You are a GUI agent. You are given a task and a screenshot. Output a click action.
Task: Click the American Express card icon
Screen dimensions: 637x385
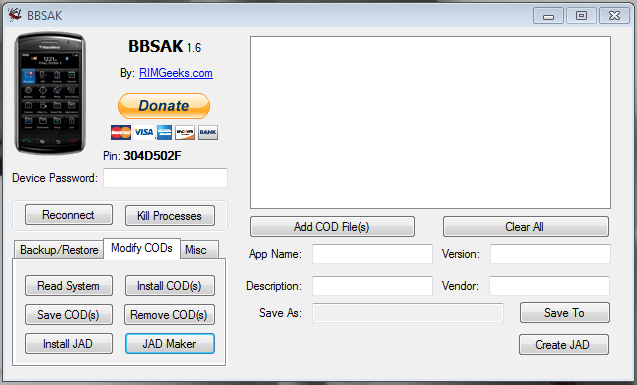pos(165,132)
